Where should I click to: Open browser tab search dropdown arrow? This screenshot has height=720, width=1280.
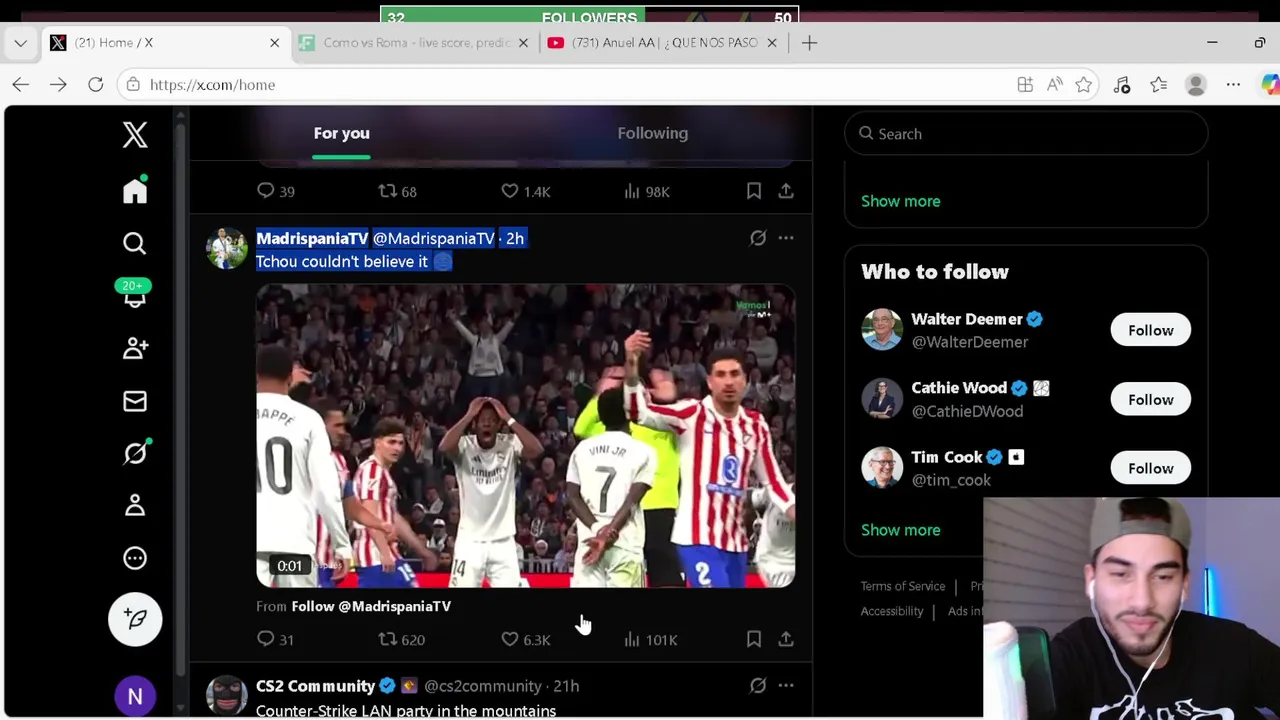20,43
